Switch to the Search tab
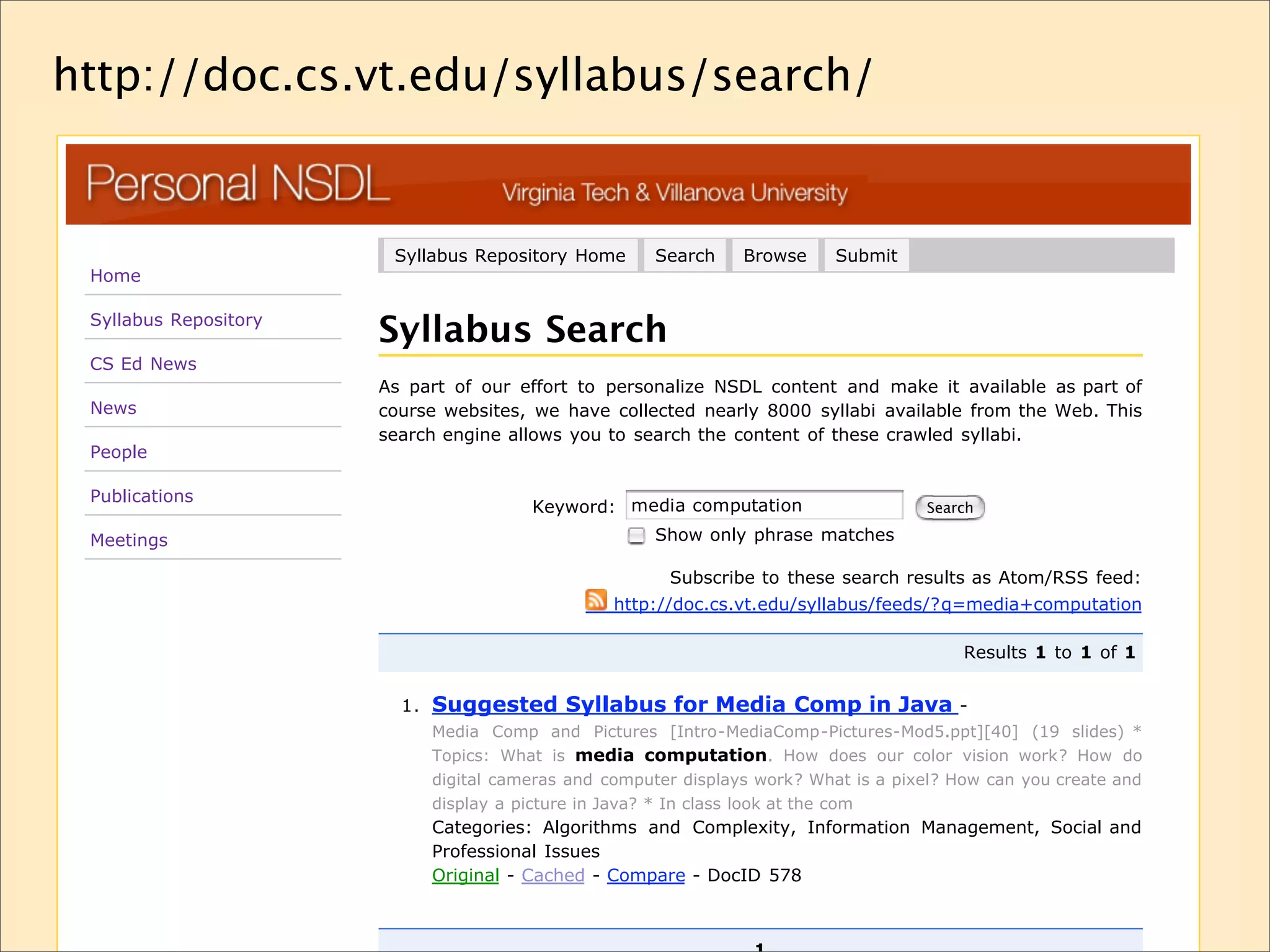Screen dimensions: 1270x952 pyautogui.click(x=685, y=255)
